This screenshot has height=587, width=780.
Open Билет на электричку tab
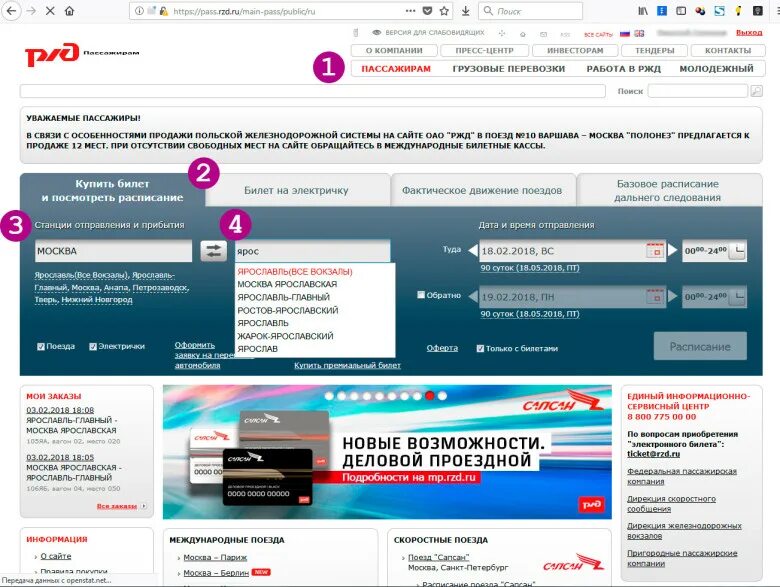(296, 190)
